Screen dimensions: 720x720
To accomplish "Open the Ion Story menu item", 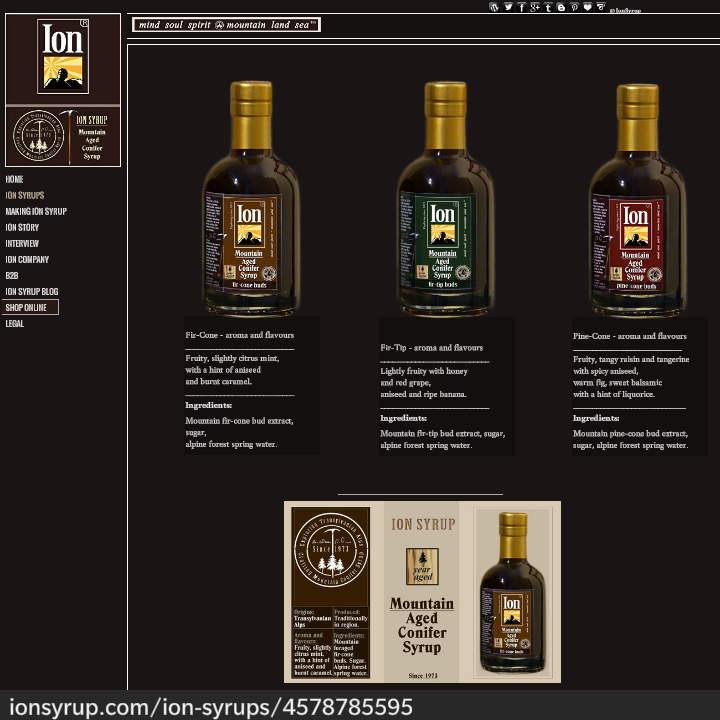I will point(22,227).
